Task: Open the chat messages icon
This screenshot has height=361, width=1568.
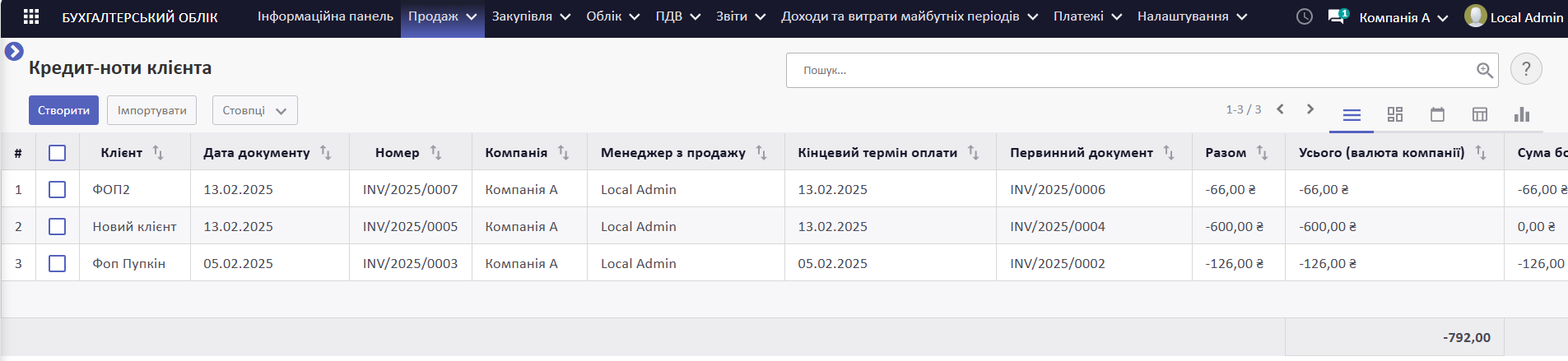Action: point(1338,16)
